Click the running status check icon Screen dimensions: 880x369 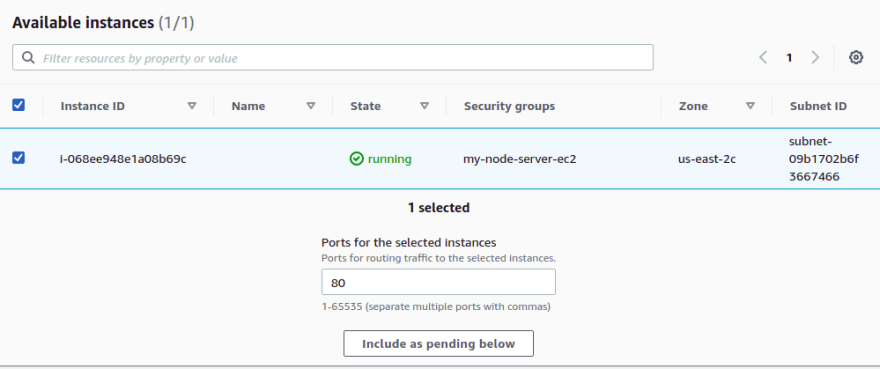pos(356,160)
